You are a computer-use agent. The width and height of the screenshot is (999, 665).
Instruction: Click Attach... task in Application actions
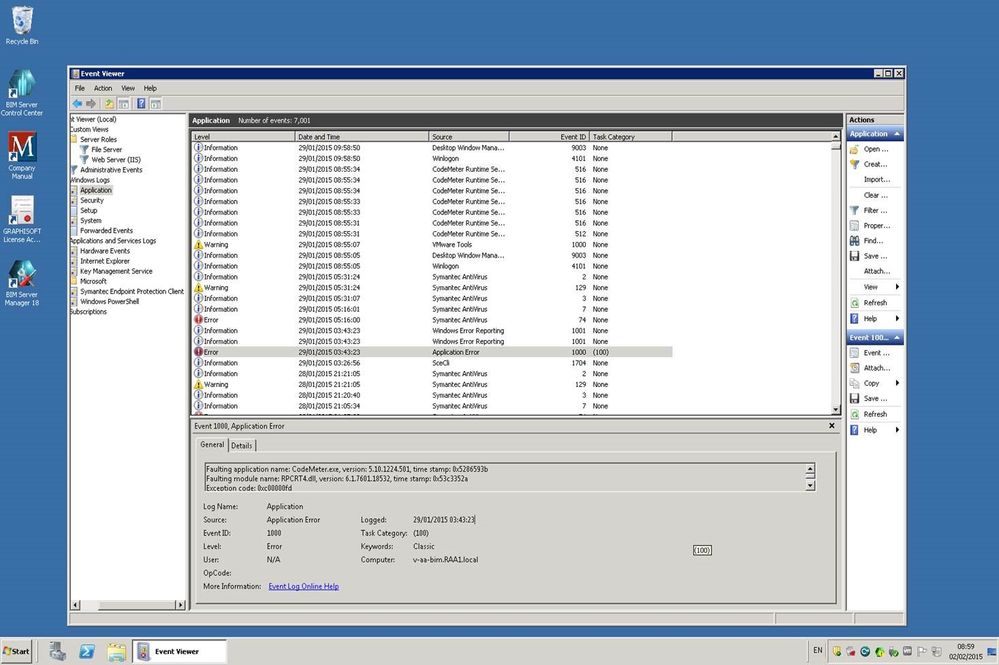[875, 271]
